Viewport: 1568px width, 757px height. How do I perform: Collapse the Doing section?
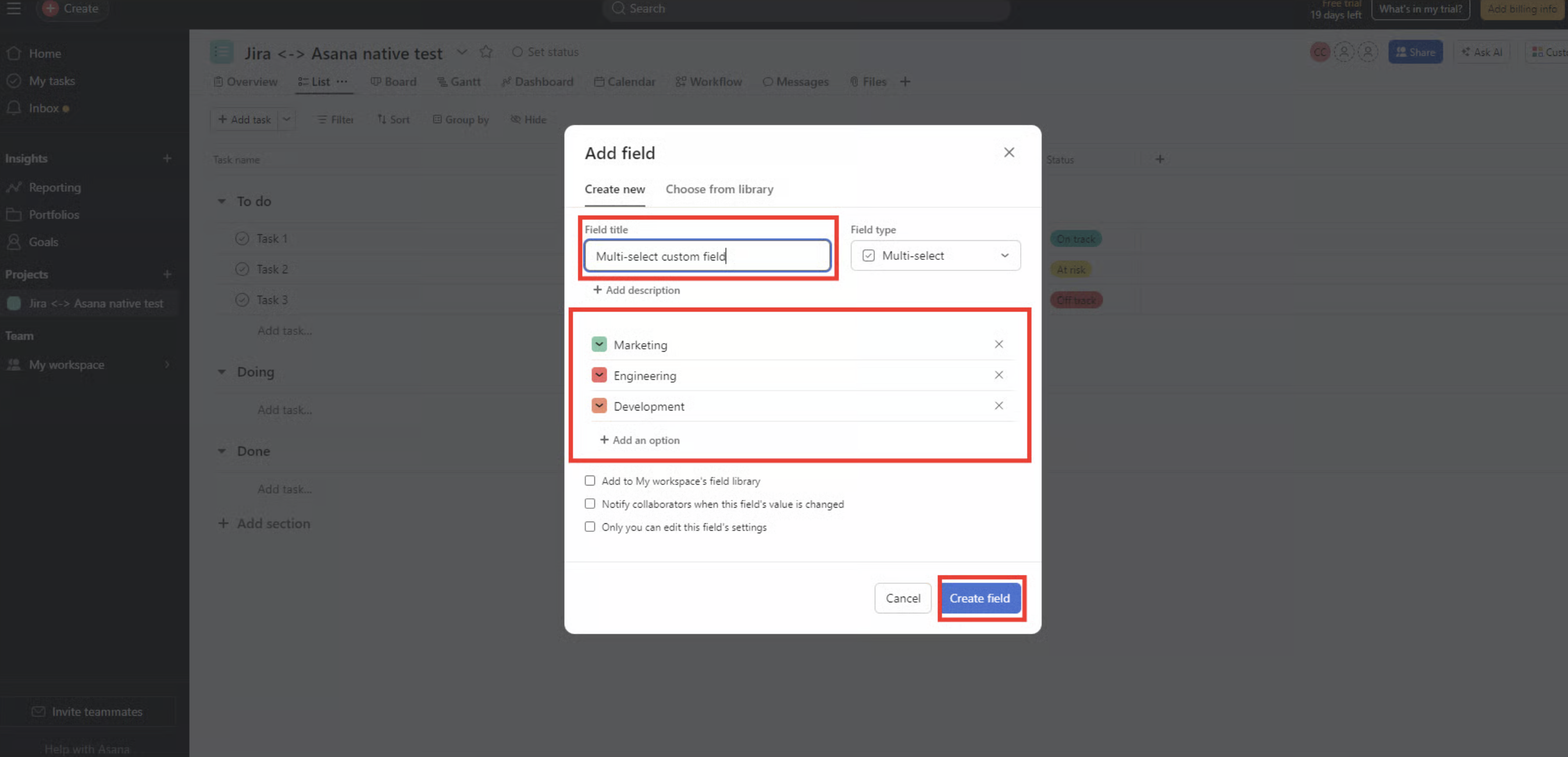coord(222,372)
